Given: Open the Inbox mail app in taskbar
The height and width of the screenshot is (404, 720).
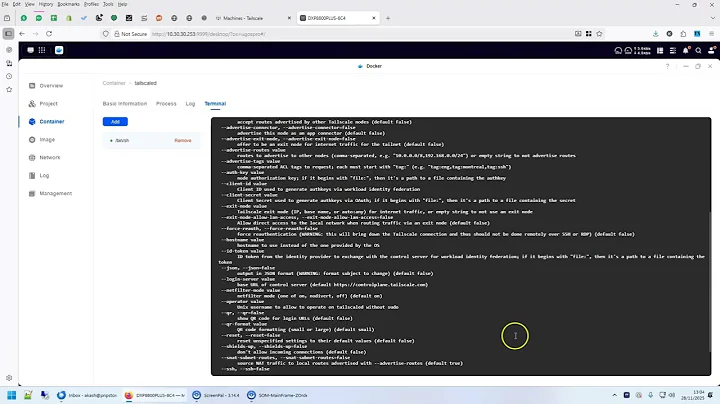Looking at the screenshot, I should tap(87, 395).
